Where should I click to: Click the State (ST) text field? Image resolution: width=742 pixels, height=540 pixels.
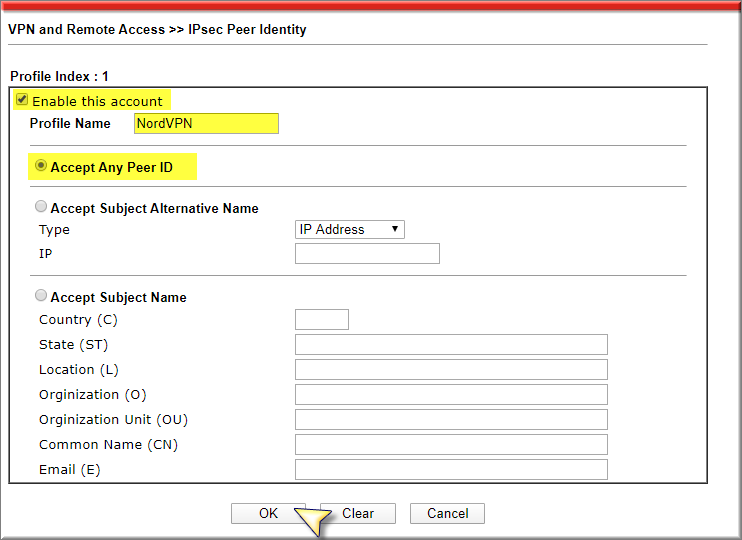click(x=451, y=345)
